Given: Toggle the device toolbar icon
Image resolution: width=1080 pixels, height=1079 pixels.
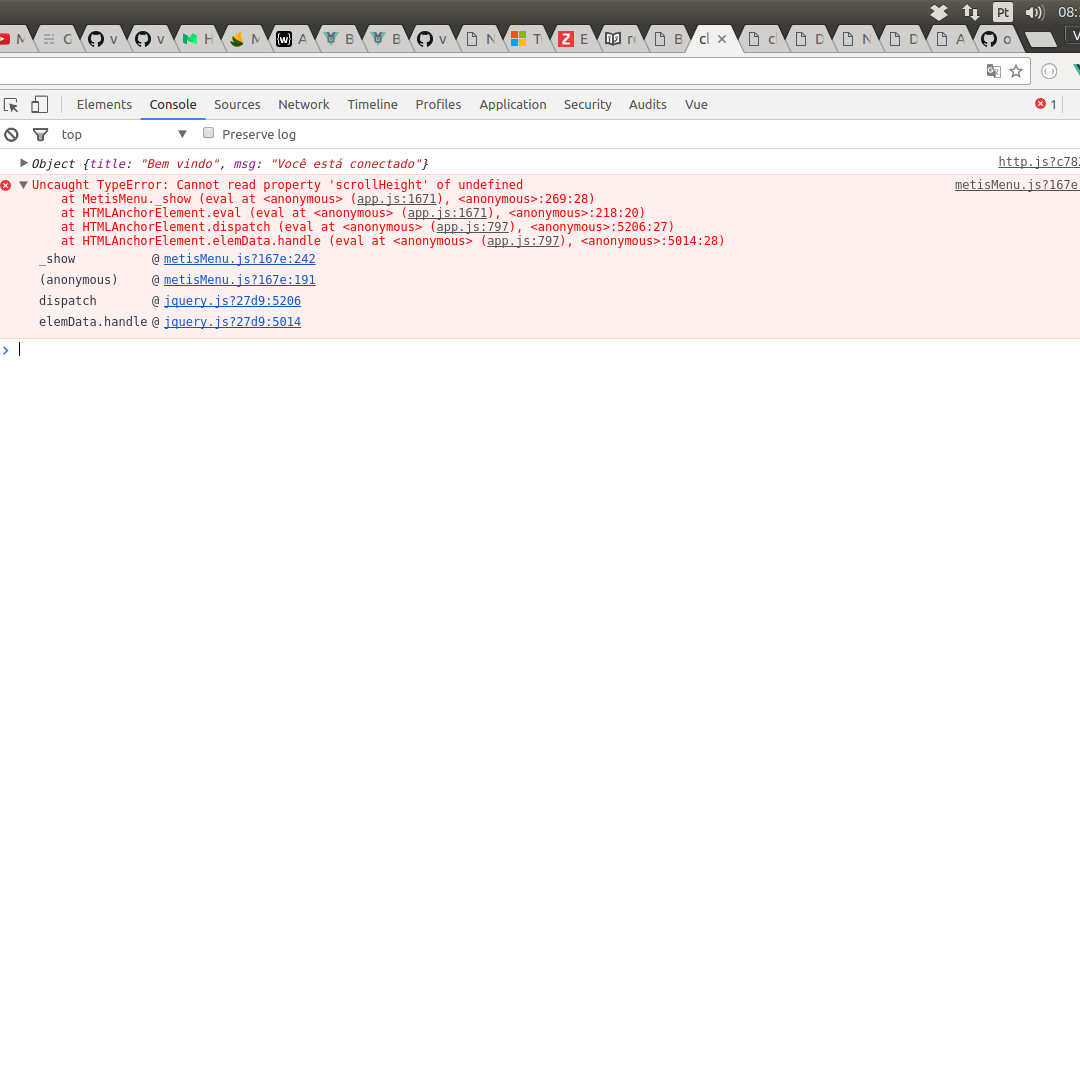Looking at the screenshot, I should pos(38,104).
